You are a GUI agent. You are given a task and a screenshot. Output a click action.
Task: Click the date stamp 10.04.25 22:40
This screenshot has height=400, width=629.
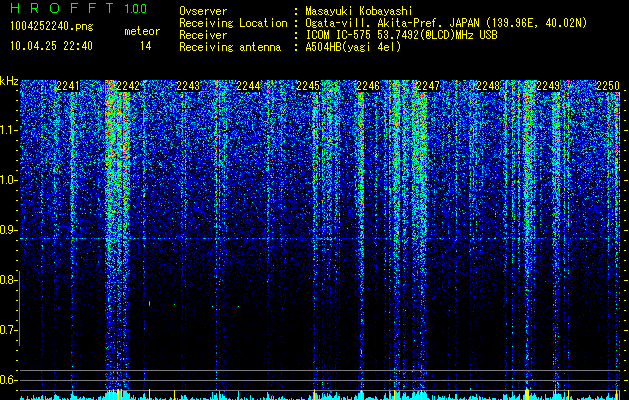pyautogui.click(x=51, y=46)
